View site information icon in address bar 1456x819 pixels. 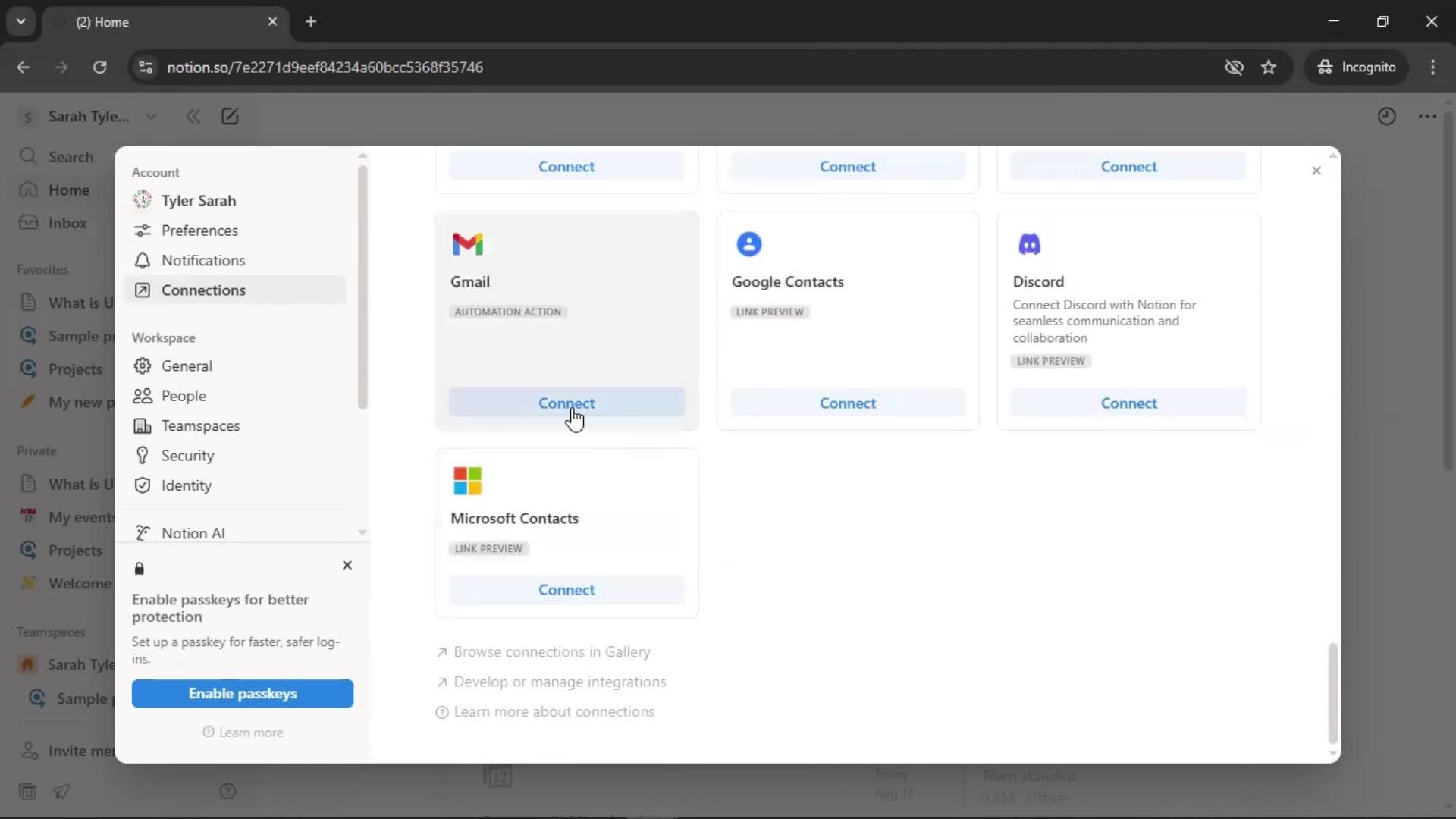[146, 67]
